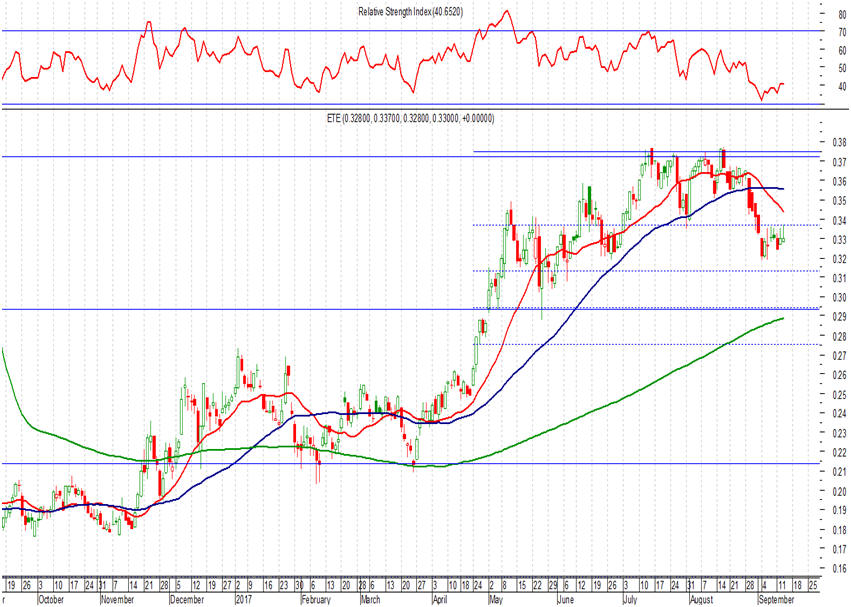Viewport: 851px width, 607px height.
Task: Click the 0.17 price axis label
Action: [x=840, y=549]
